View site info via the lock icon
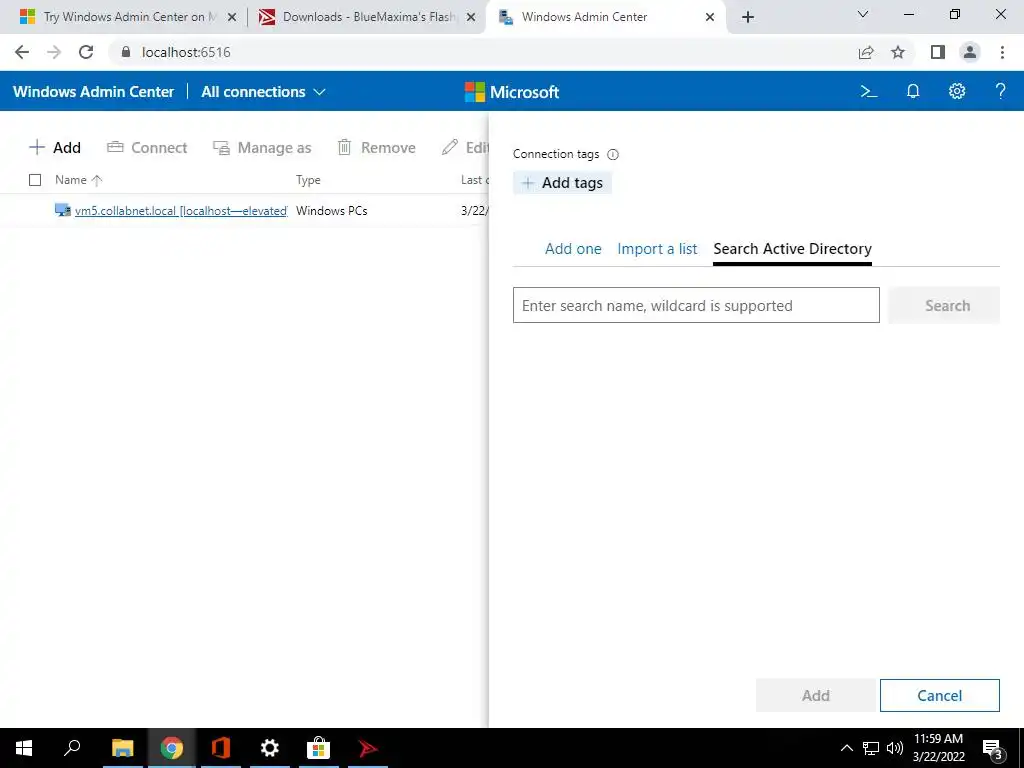The image size is (1024, 768). (126, 52)
